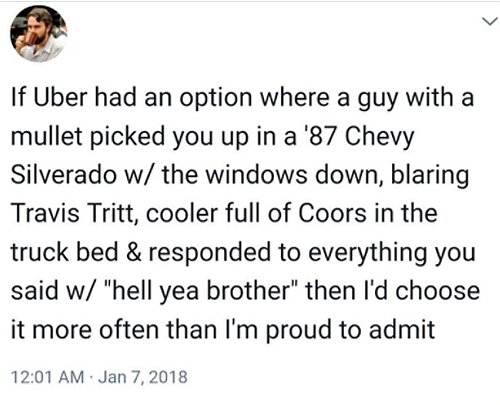Click the word 'blaring' in tweet

coord(430,175)
